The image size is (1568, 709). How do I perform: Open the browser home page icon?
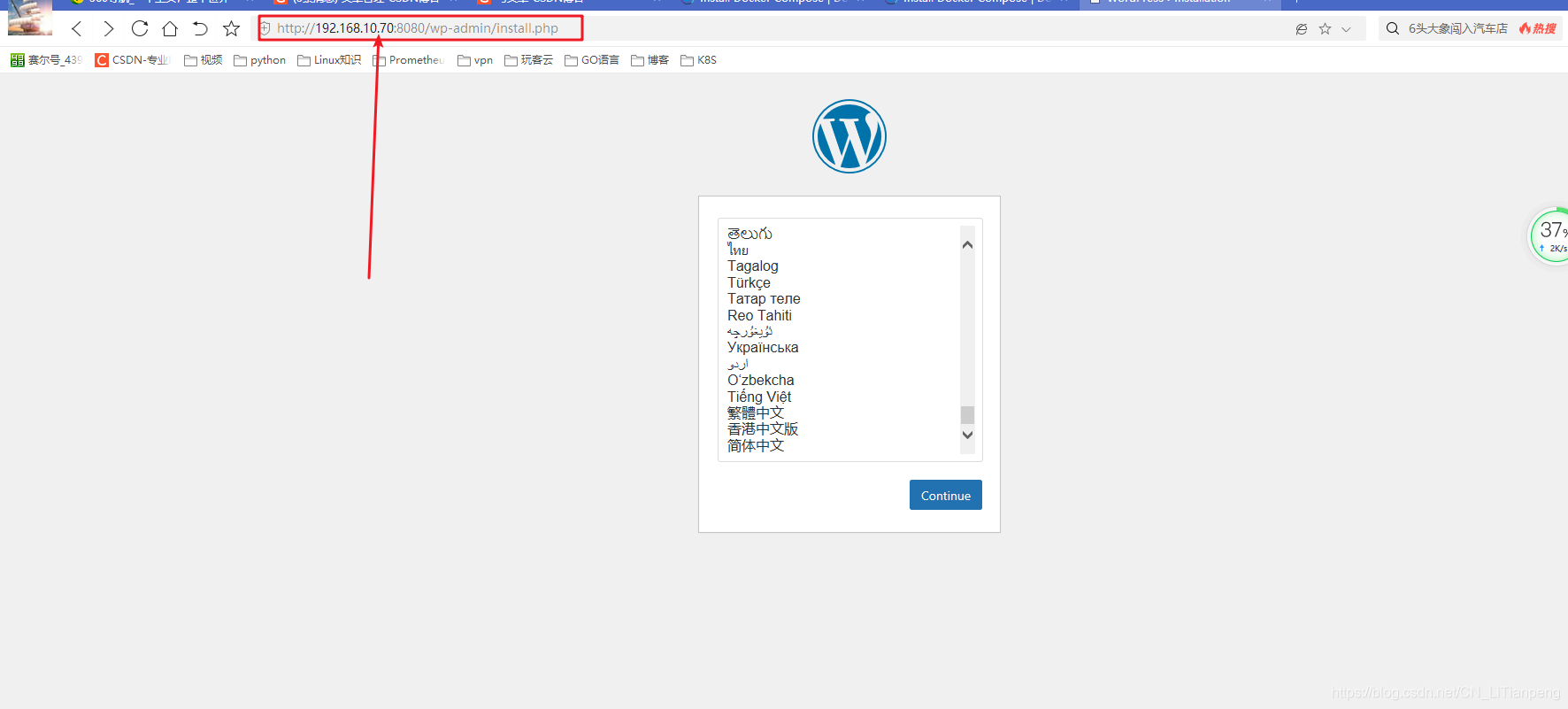pyautogui.click(x=170, y=28)
